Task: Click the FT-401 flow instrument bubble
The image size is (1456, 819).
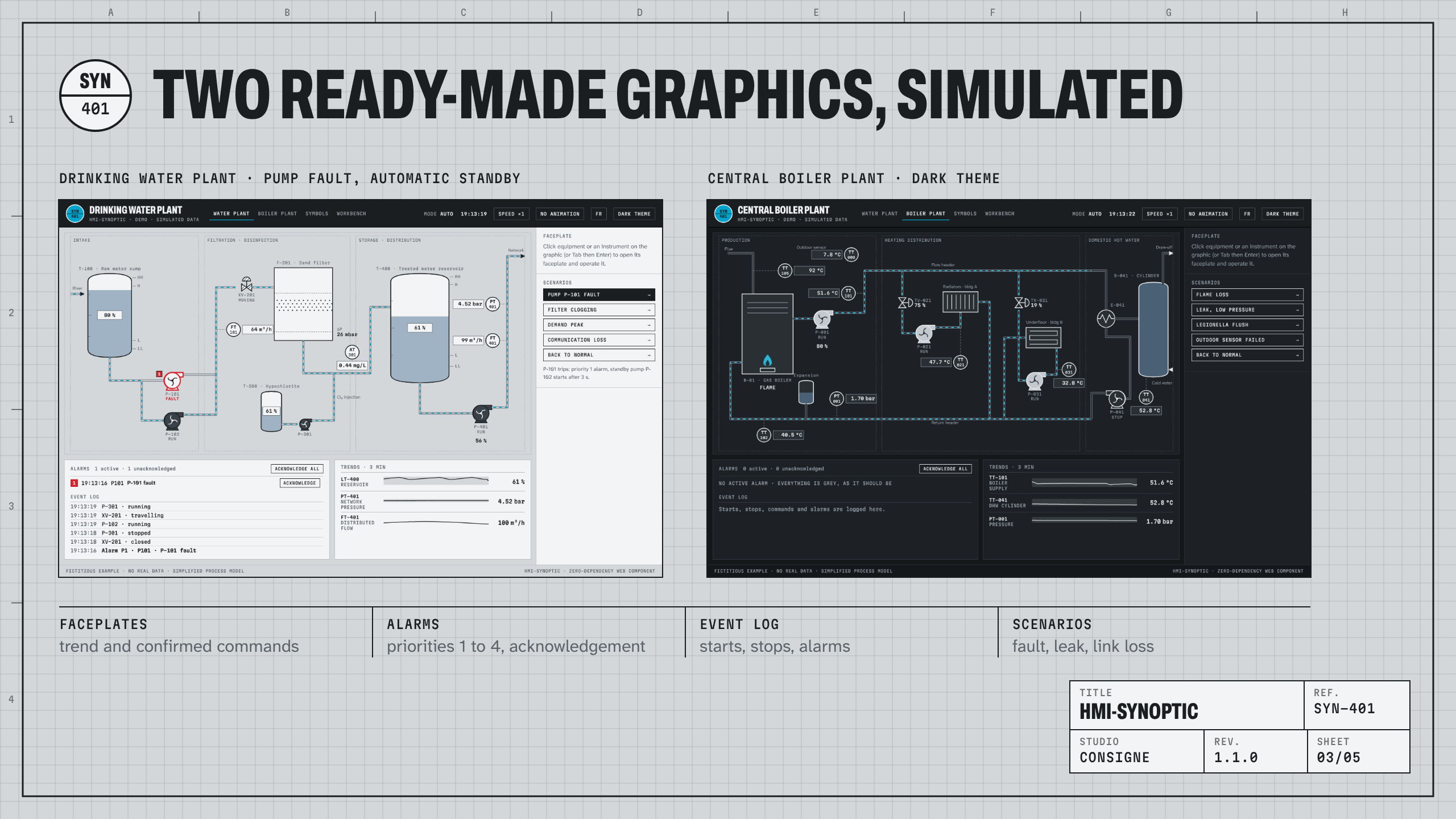Action: click(493, 340)
